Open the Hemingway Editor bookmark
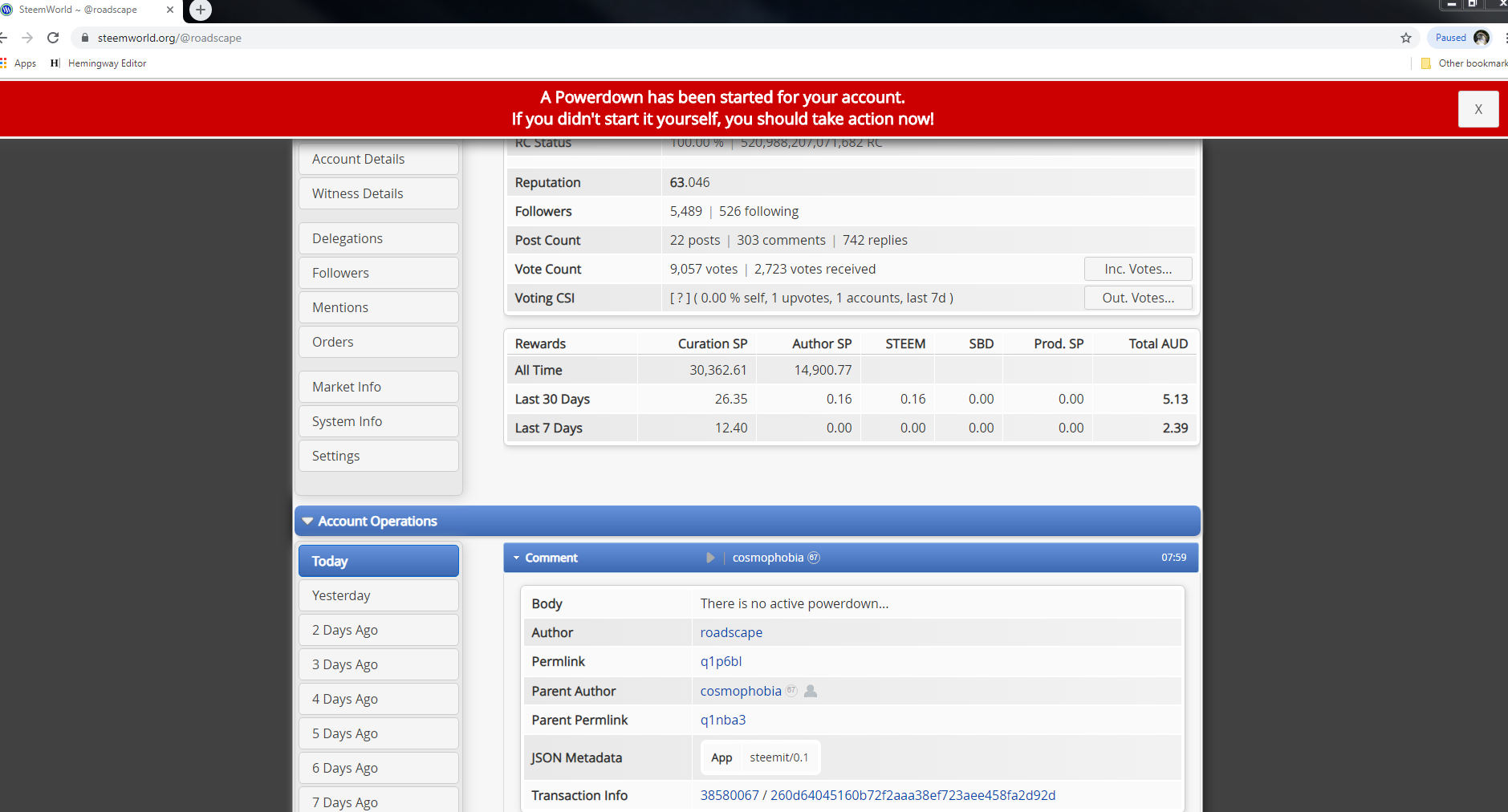 99,63
